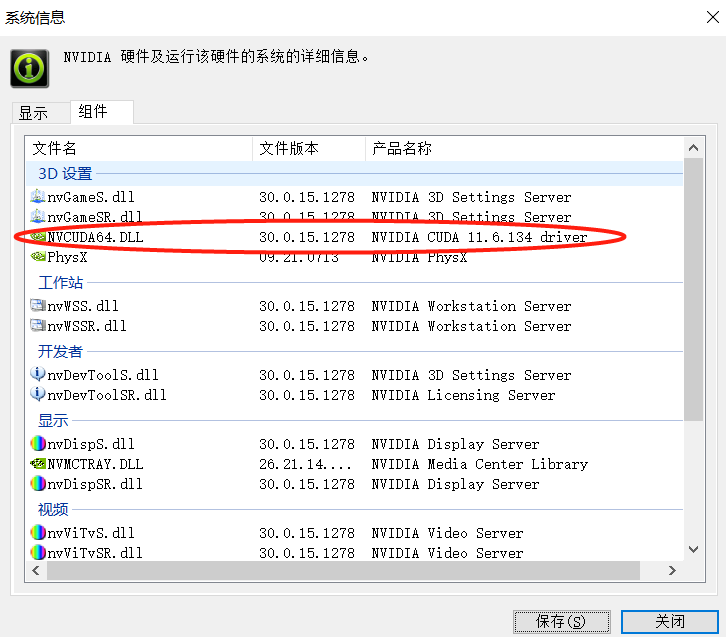Select the nvViTvS.dll video icon
Screen dimensions: 726x637
[38, 533]
